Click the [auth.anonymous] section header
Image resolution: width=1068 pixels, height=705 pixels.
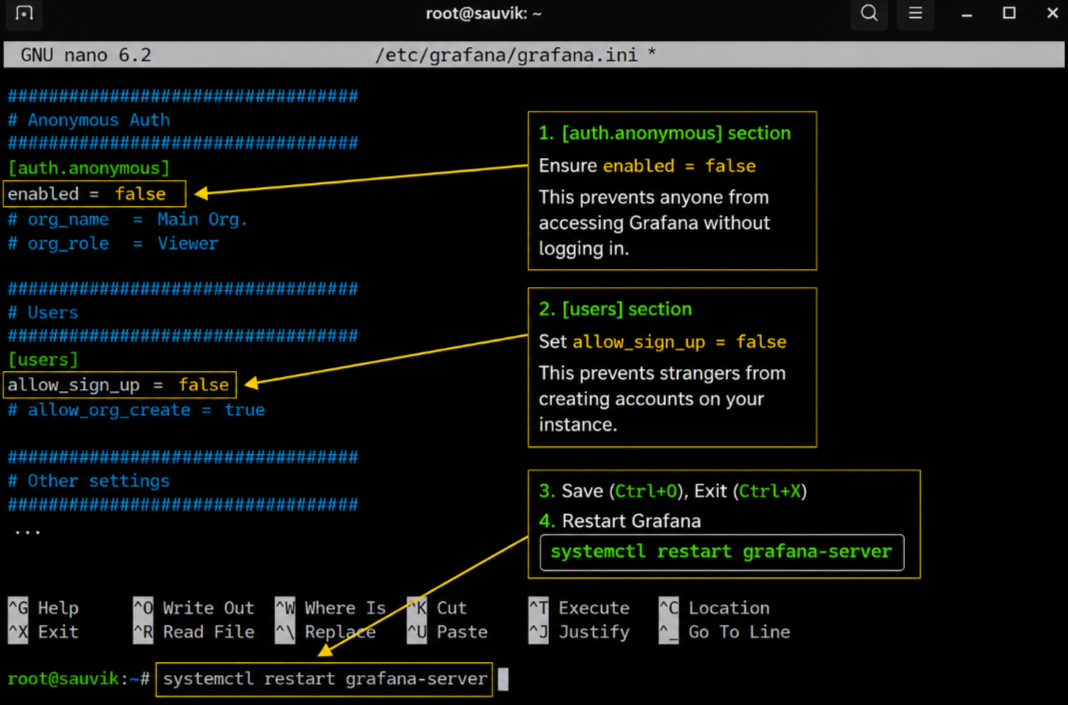click(89, 168)
